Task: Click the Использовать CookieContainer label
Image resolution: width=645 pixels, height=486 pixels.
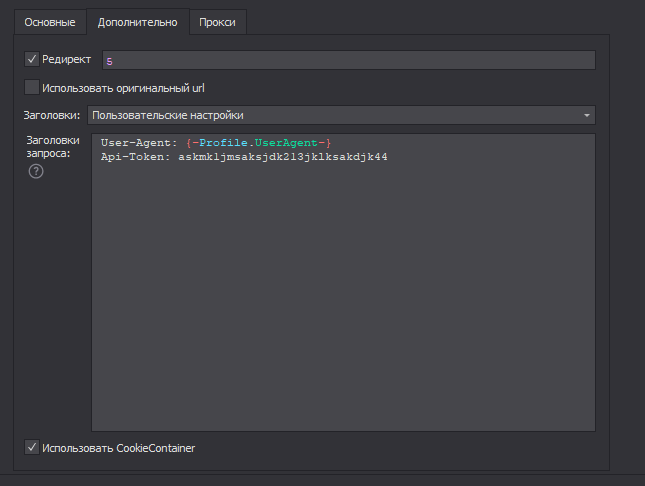Action: tap(118, 448)
